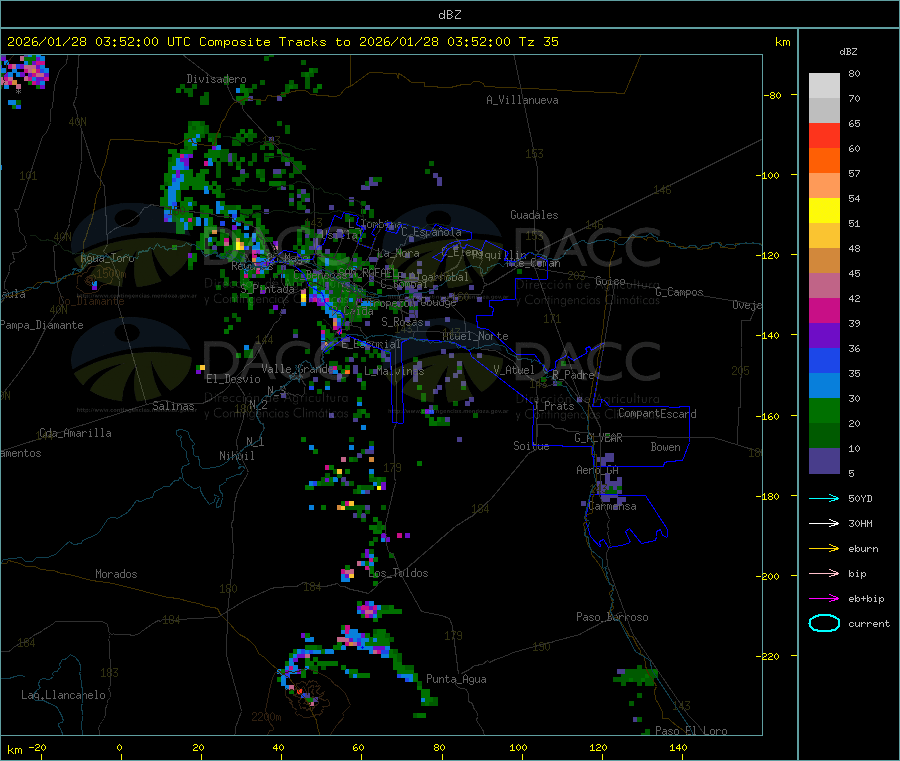Click the 'Agua_Toro' map label
900x761 pixels.
(x=107, y=258)
